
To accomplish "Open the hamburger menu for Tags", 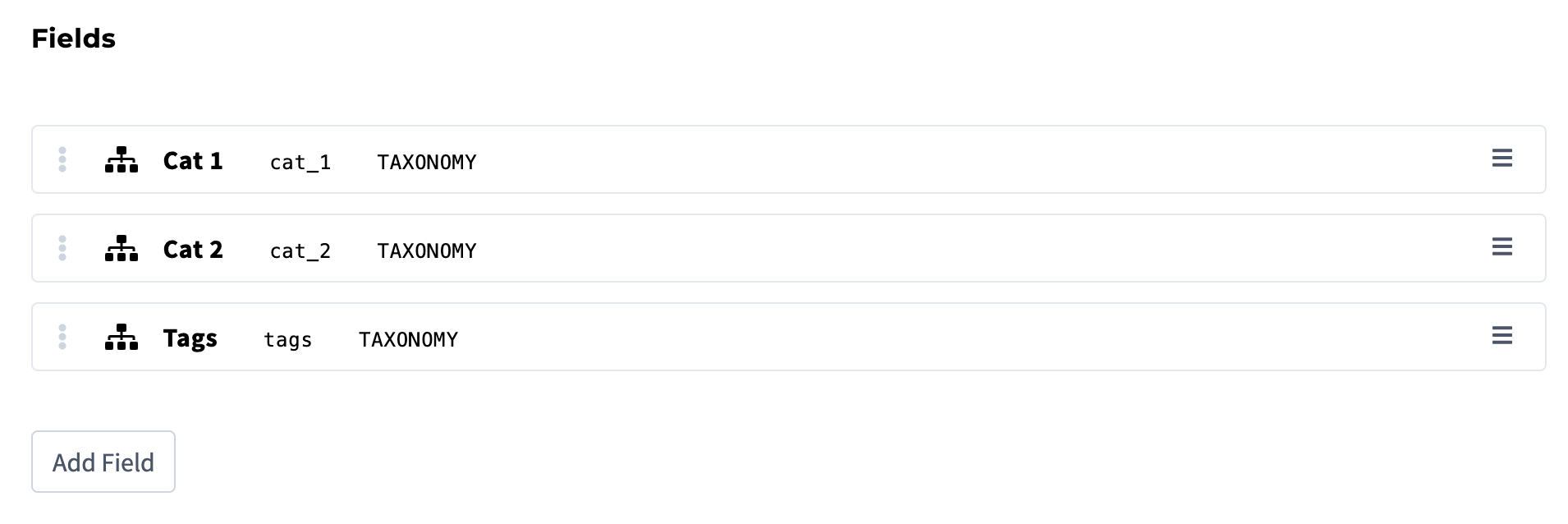I will 1502,336.
